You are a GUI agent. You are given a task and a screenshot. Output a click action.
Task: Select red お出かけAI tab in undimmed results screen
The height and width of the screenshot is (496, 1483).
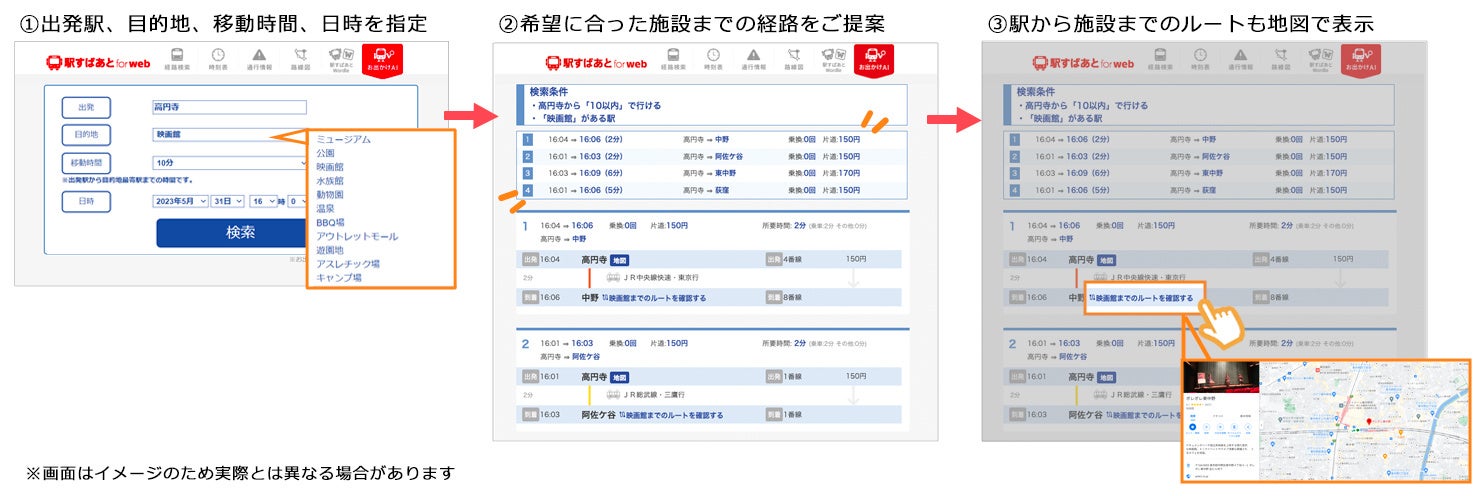(x=873, y=60)
